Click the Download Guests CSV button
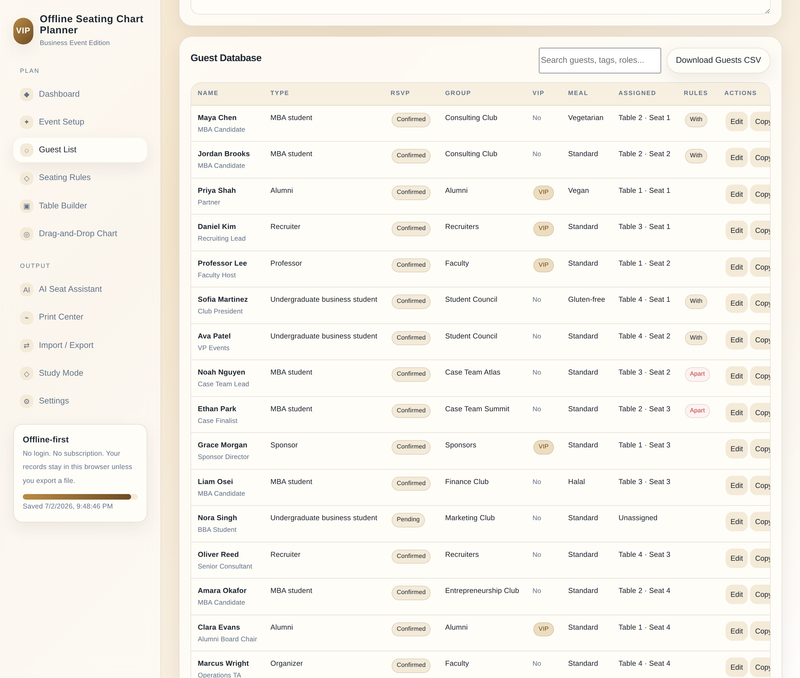The image size is (800, 678). coord(718,60)
